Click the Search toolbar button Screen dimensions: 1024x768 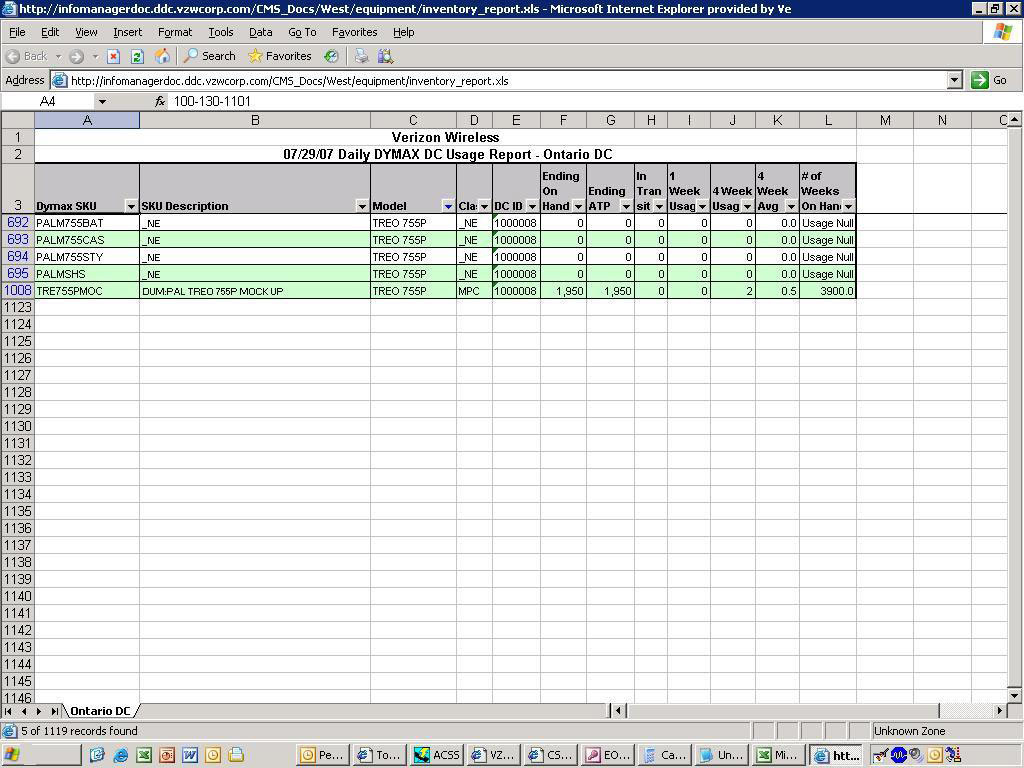[210, 56]
